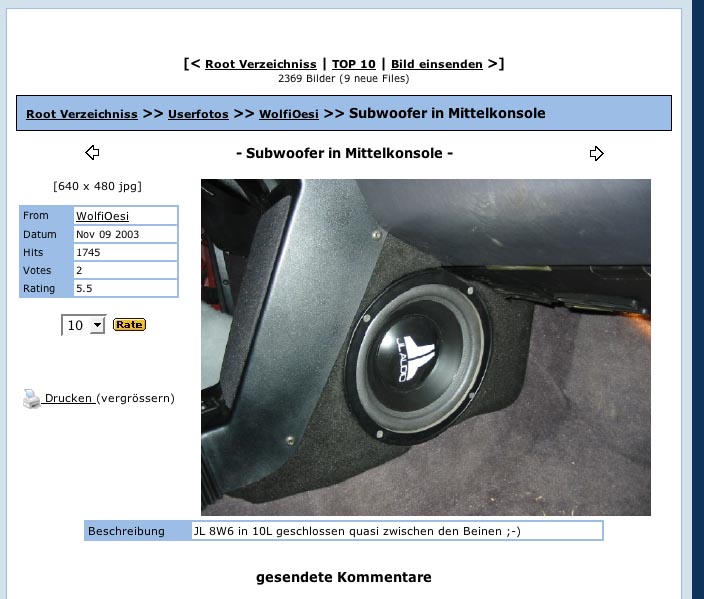Open WolfiOesi in the breadcrumb bar
The image size is (704, 599).
(x=289, y=114)
